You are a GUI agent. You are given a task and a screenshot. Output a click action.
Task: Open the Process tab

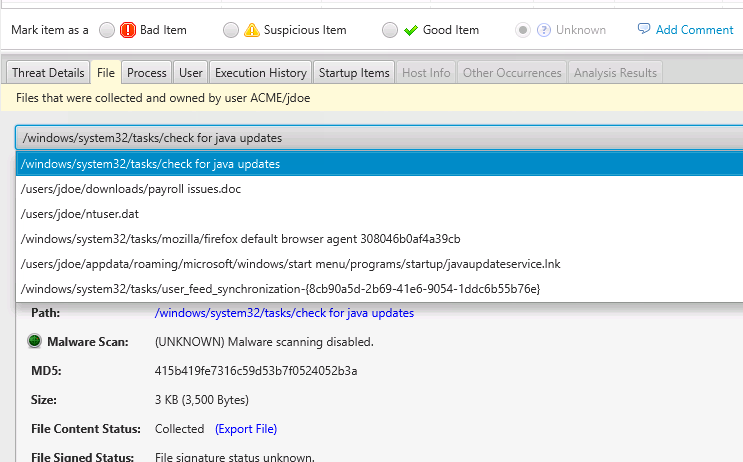[147, 72]
